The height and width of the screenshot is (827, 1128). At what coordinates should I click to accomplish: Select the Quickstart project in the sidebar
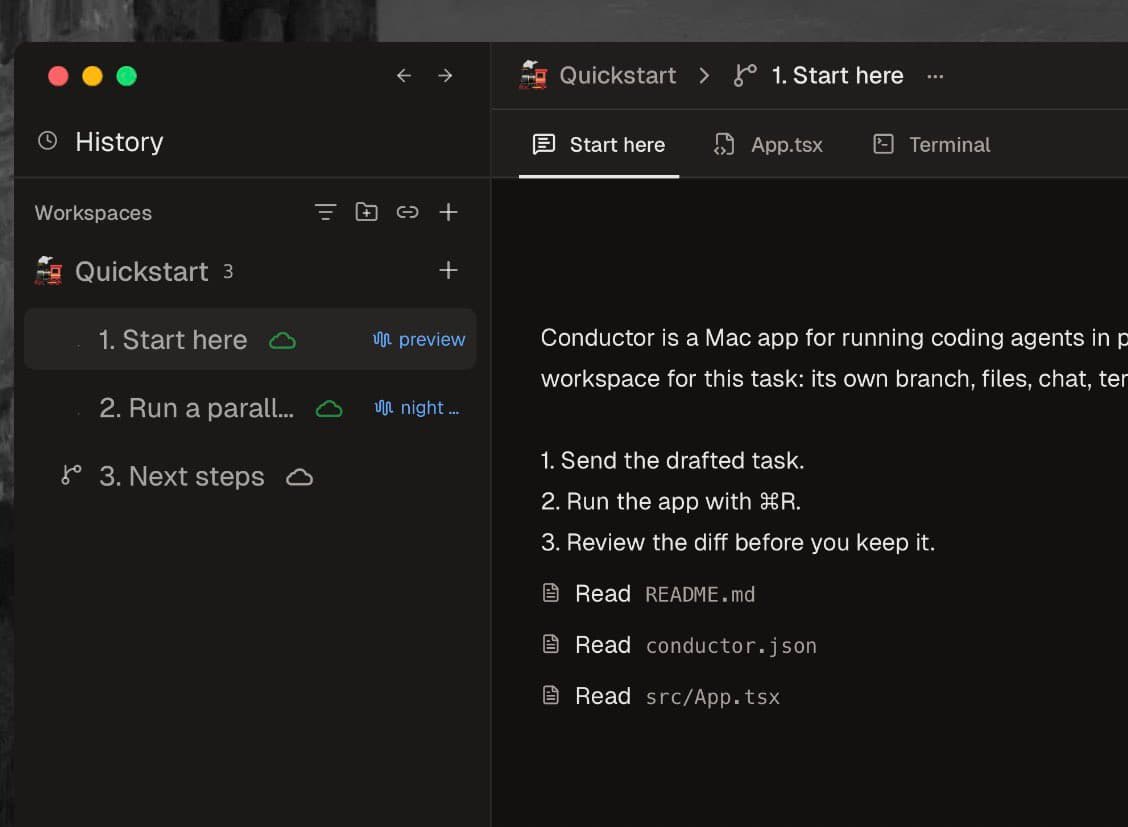click(141, 271)
